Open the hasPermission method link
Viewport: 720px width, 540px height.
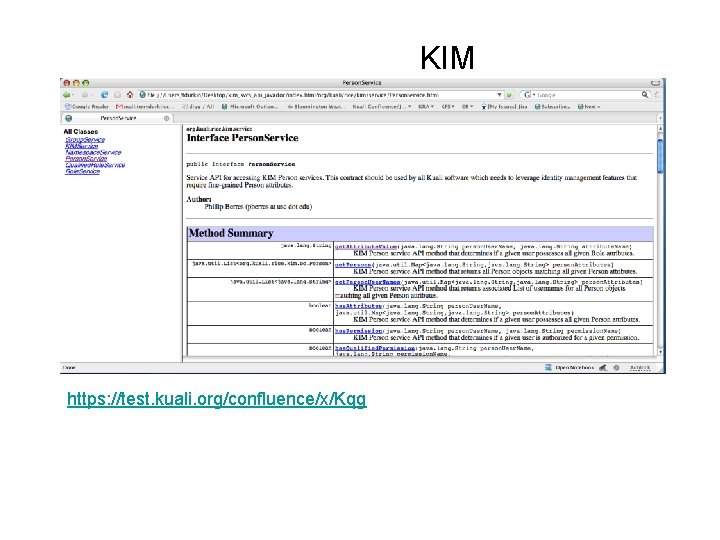pos(359,331)
